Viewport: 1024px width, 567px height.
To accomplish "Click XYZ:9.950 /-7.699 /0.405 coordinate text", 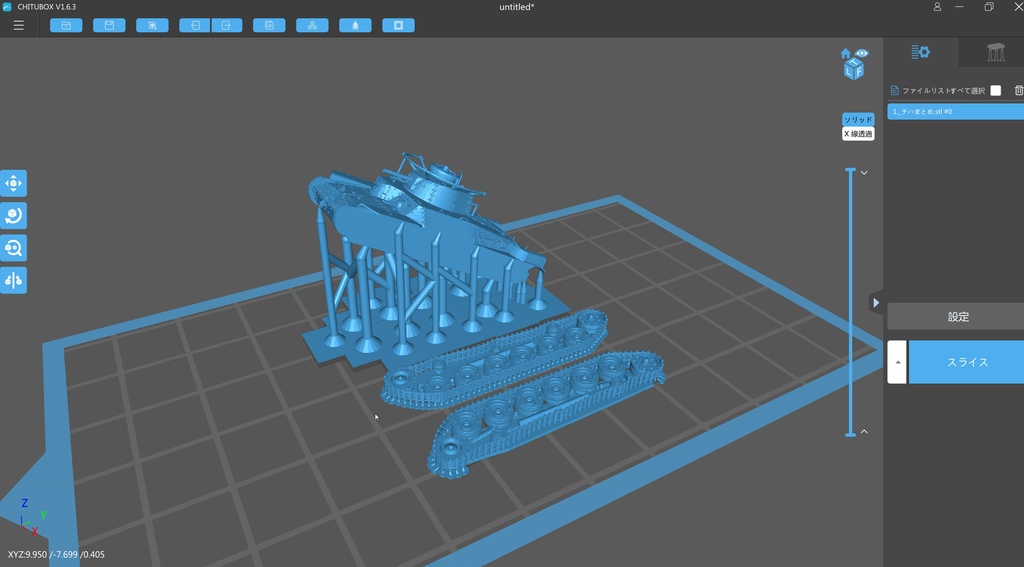I will (x=56, y=555).
